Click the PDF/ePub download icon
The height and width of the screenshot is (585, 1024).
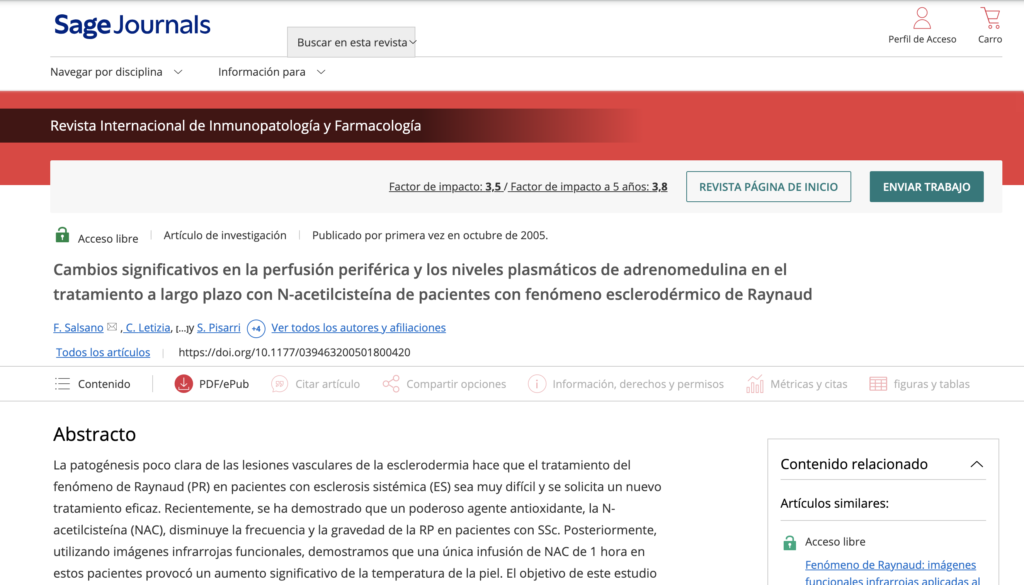click(x=183, y=384)
